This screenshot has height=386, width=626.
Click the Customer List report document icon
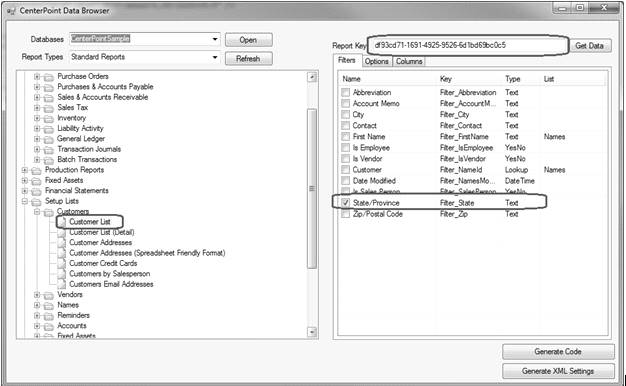pyautogui.click(x=62, y=222)
